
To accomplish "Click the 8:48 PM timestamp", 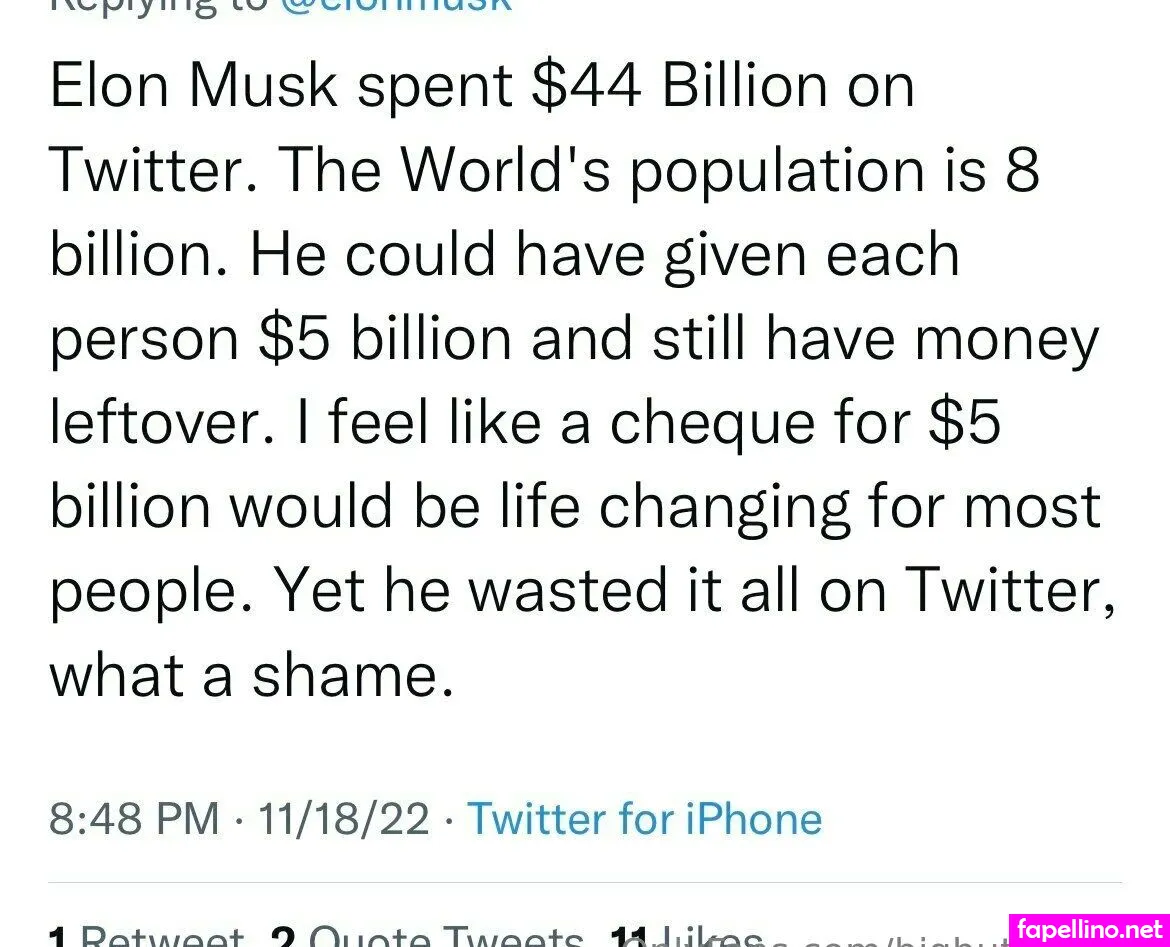I will pyautogui.click(x=134, y=819).
